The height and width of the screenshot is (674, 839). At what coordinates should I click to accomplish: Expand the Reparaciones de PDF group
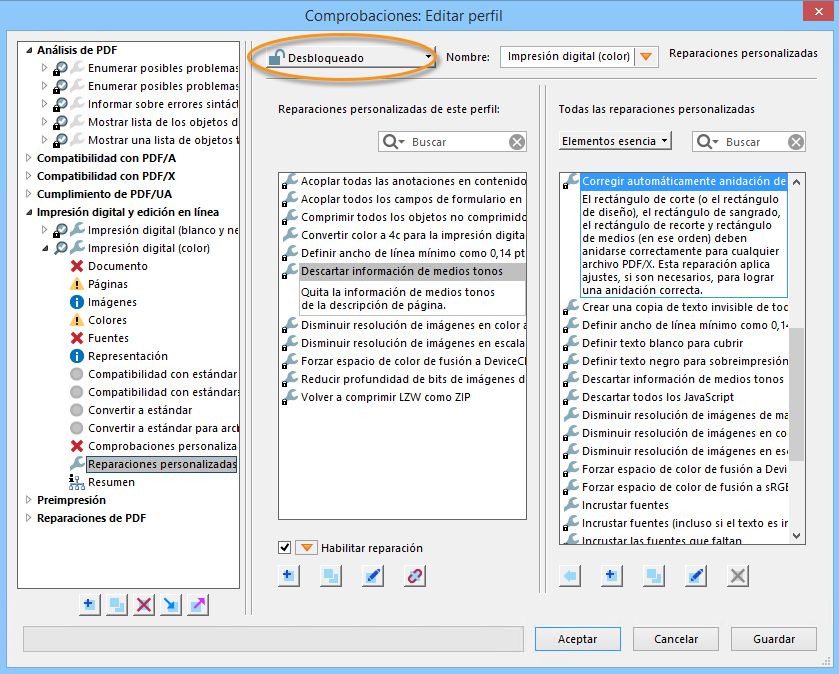pyautogui.click(x=29, y=518)
